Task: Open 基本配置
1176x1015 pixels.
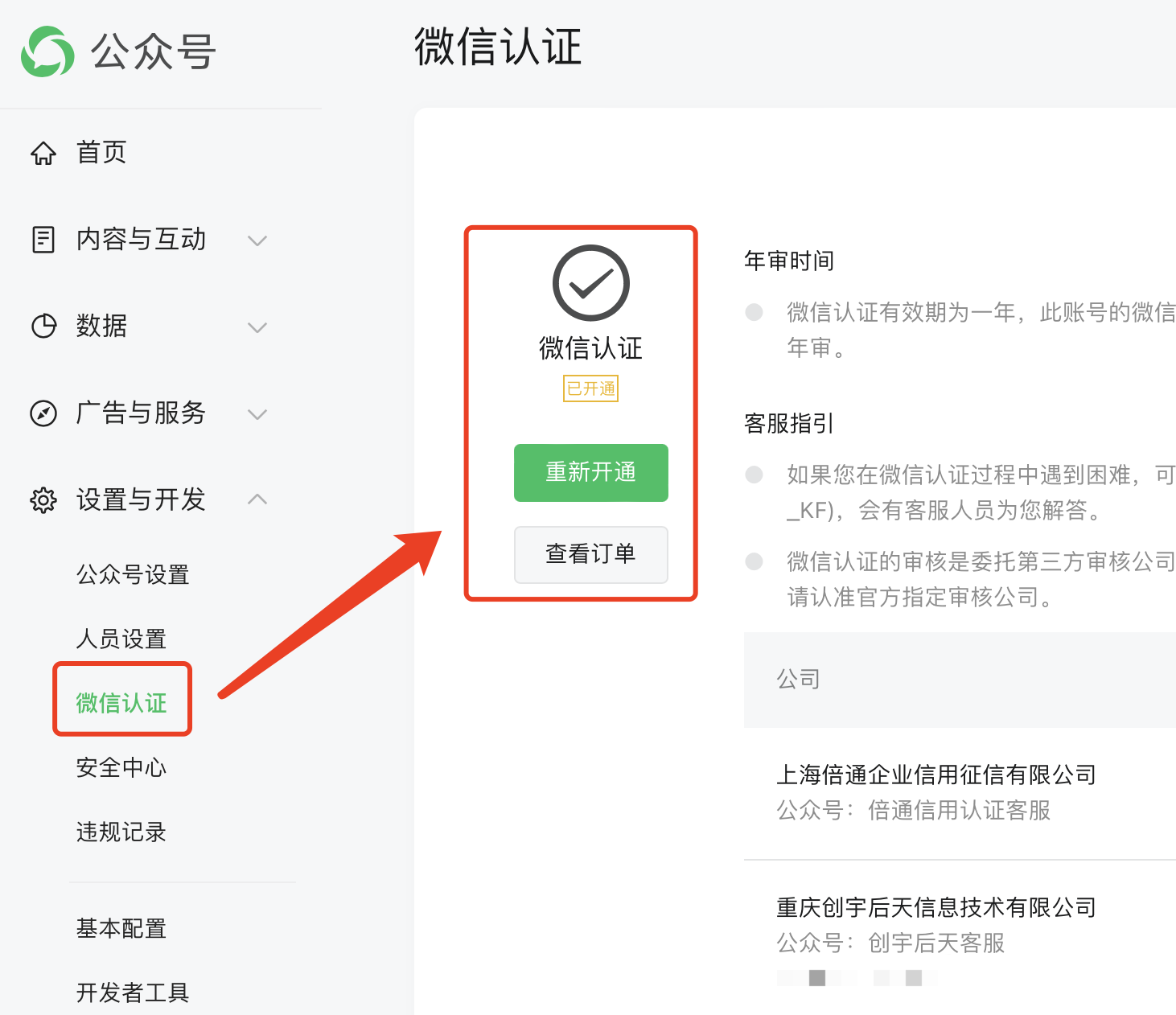Action: [121, 929]
